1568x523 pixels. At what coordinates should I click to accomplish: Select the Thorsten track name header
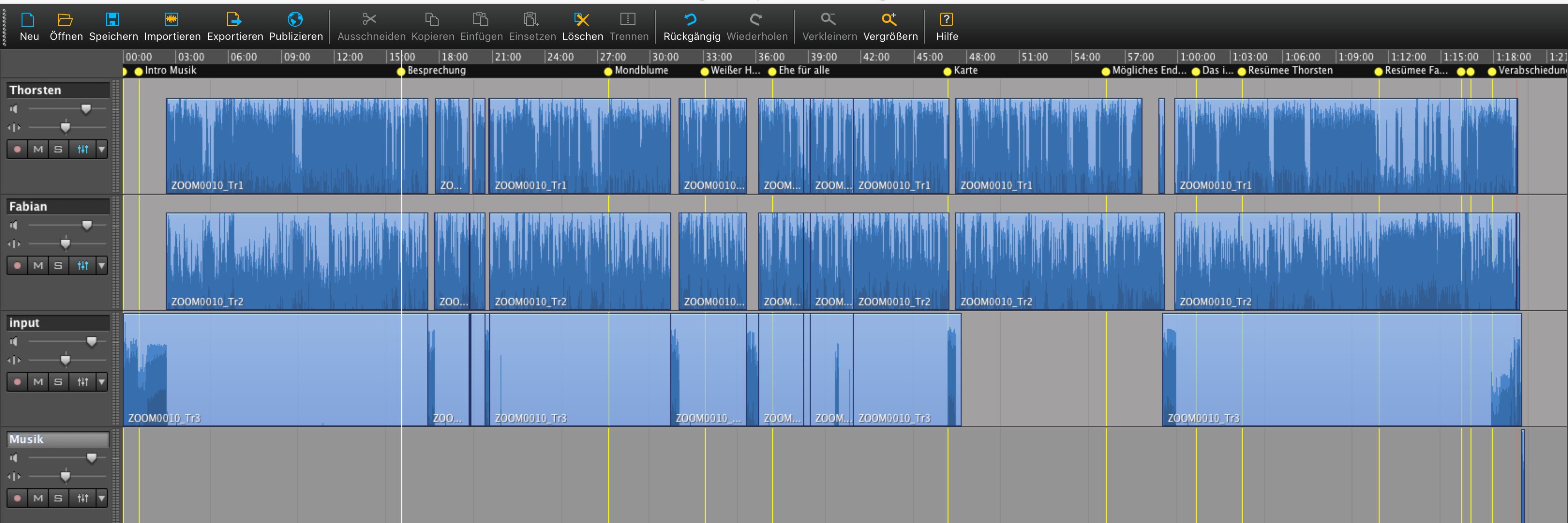coord(58,90)
